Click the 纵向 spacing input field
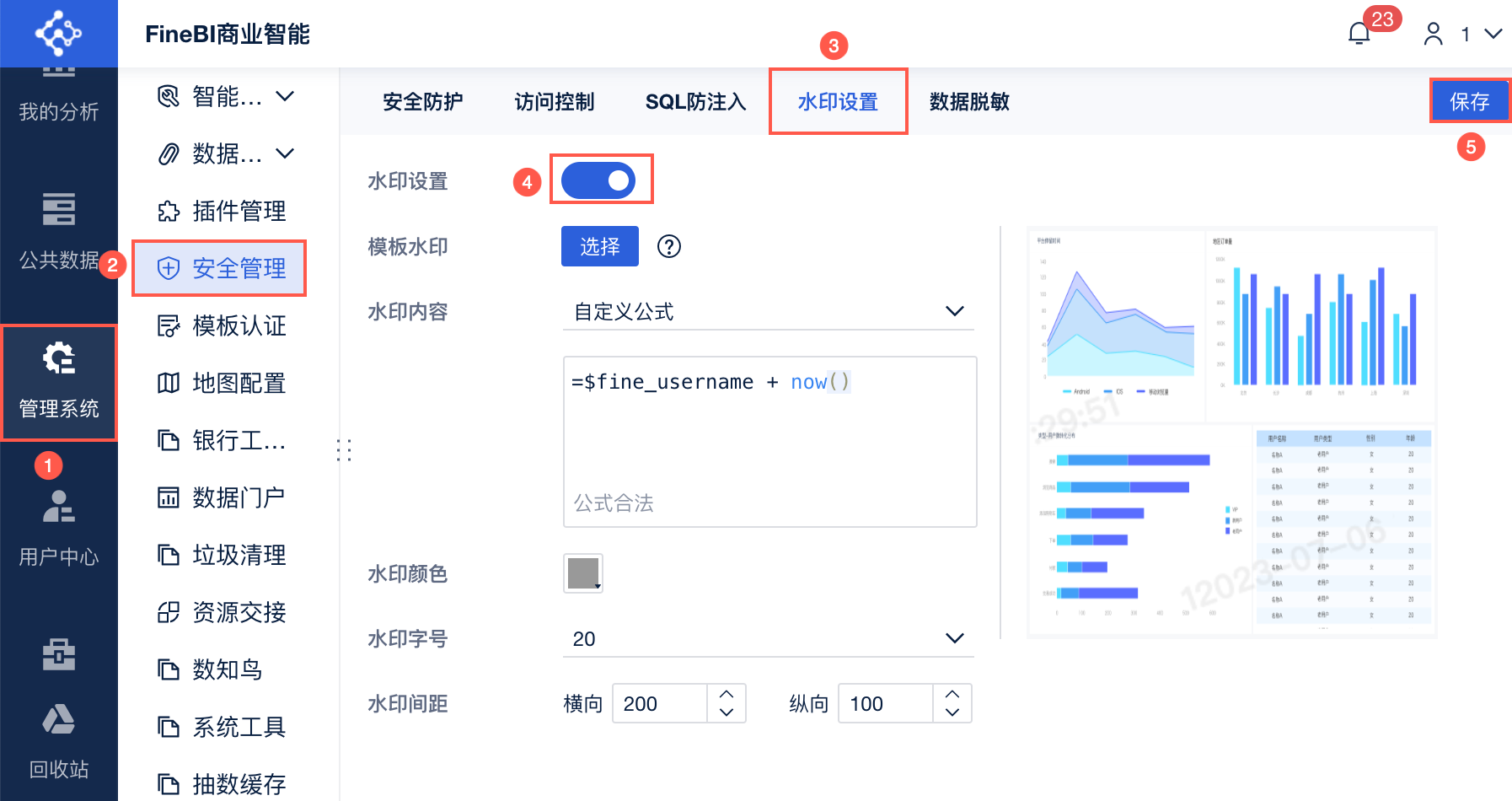This screenshot has height=801, width=1512. tap(886, 703)
